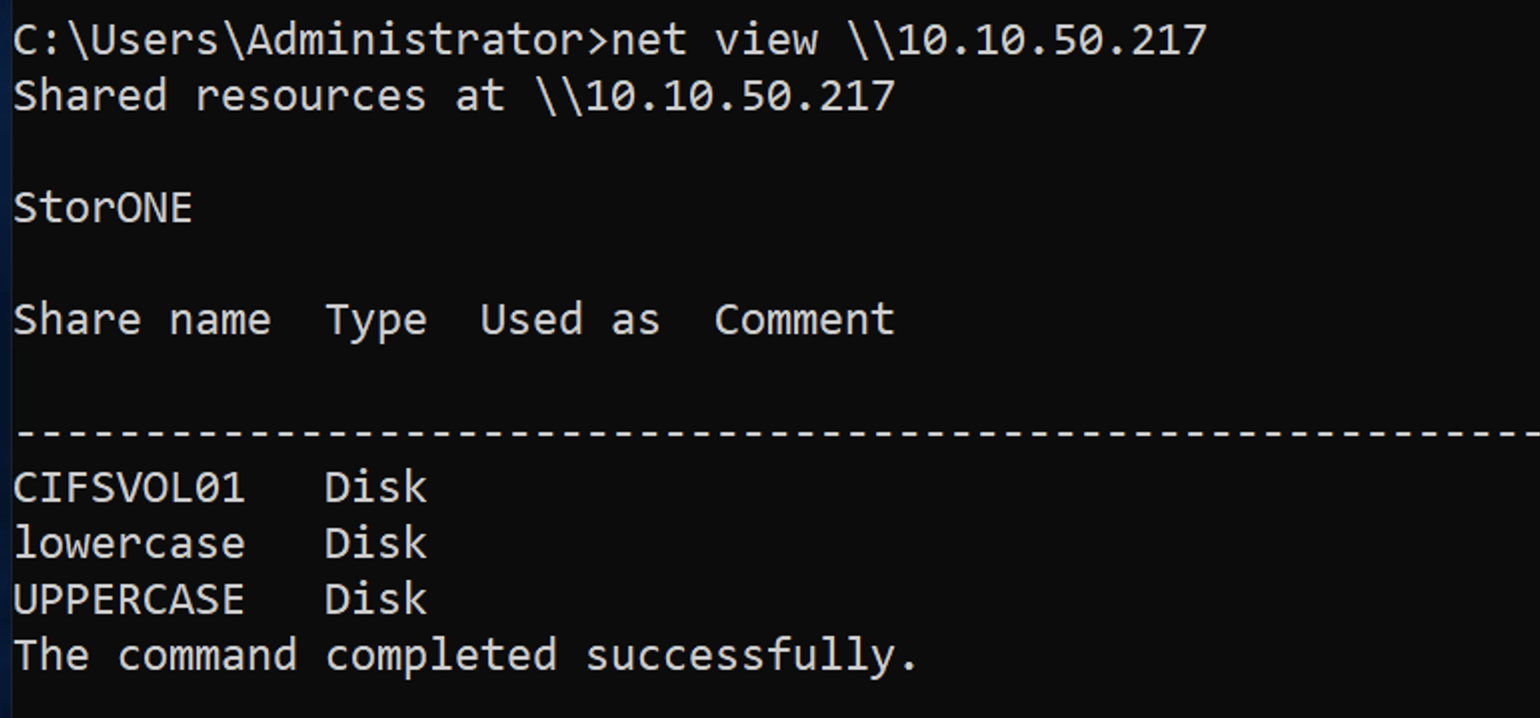Click the CIFSVOL01 share name
The image size is (1540, 718).
(x=129, y=487)
